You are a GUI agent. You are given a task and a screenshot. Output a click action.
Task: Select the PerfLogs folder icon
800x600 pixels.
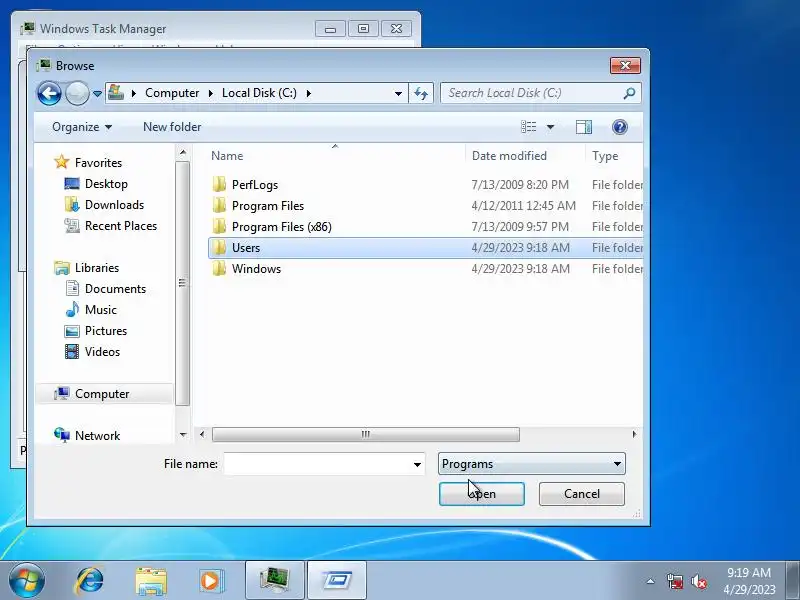click(x=219, y=184)
